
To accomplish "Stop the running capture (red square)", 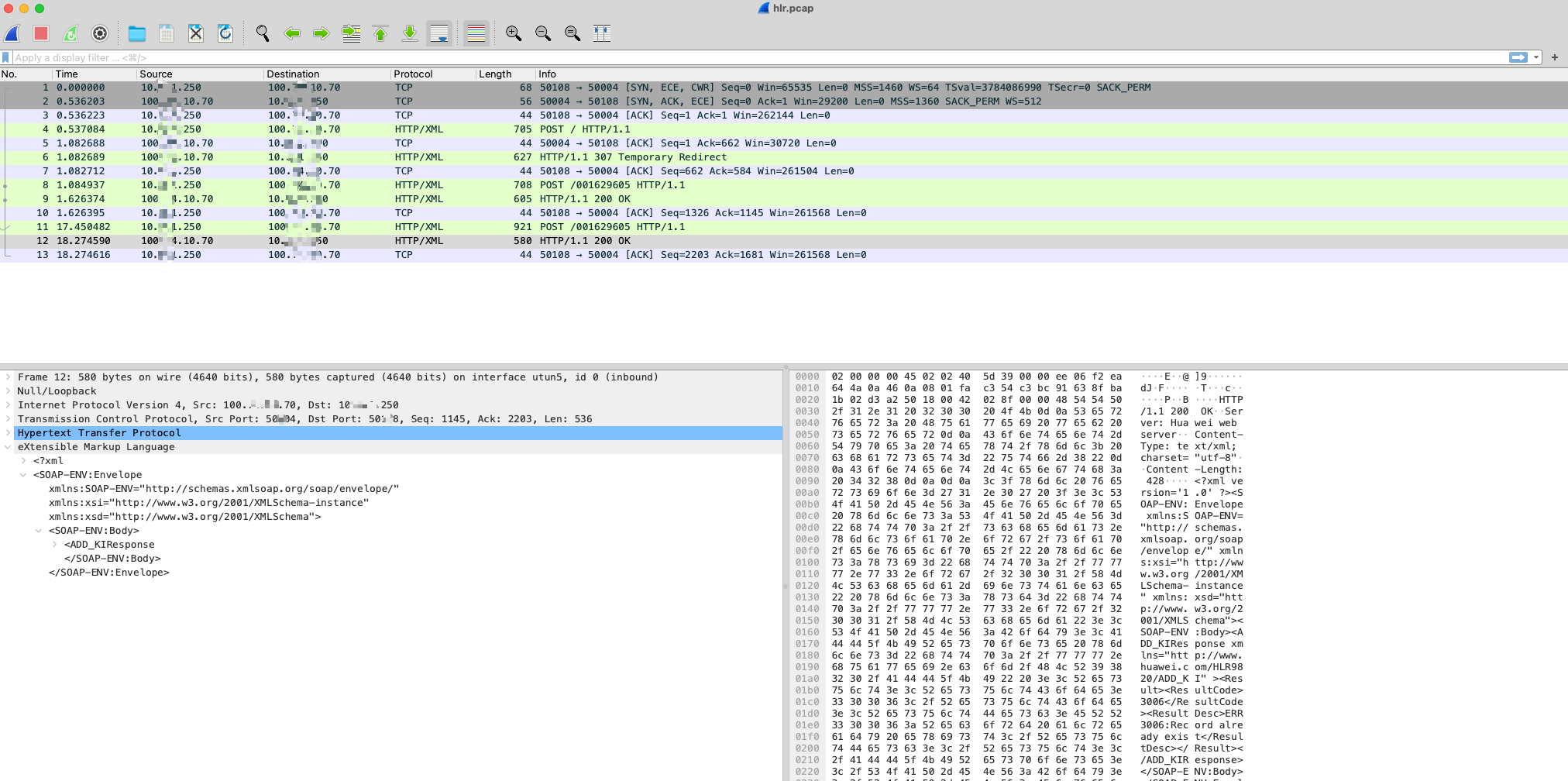I will coord(41,33).
